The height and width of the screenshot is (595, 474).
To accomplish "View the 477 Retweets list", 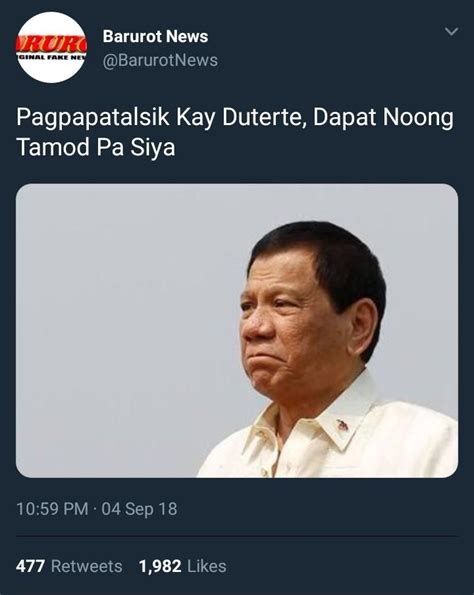I will 69,566.
